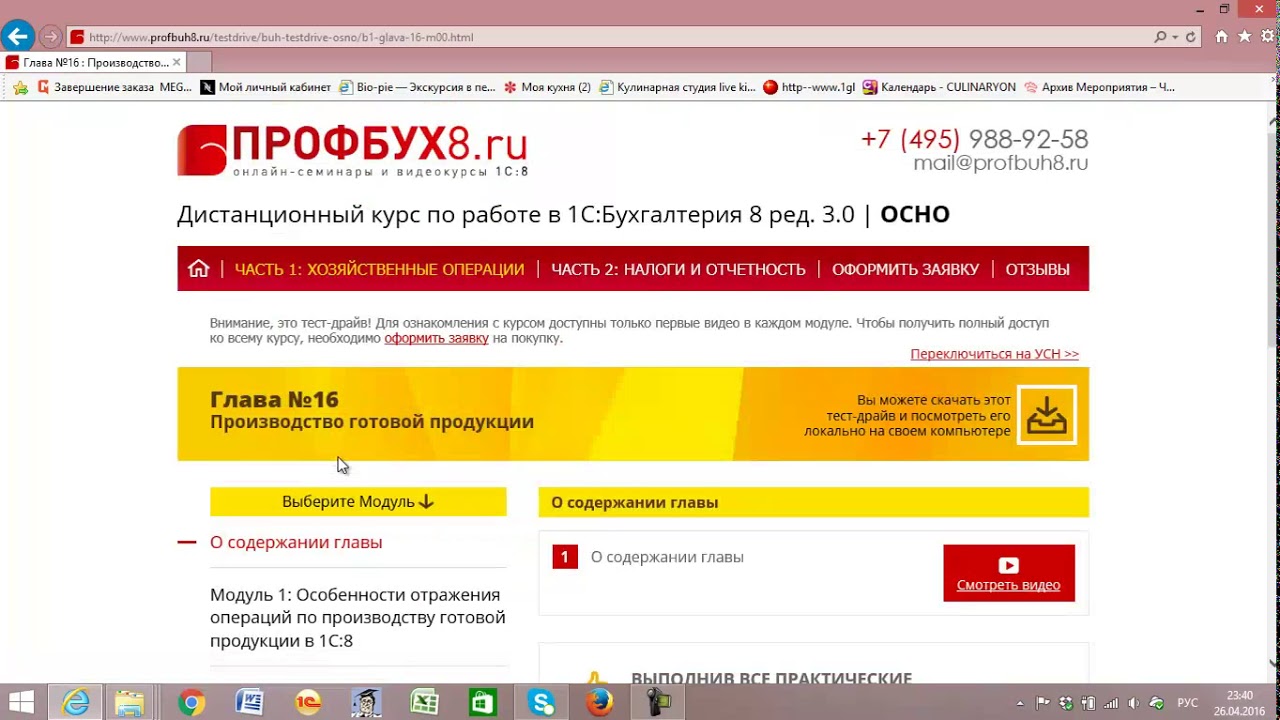Open browser home page icon
Screen dimensions: 1280x720
(x=1221, y=36)
